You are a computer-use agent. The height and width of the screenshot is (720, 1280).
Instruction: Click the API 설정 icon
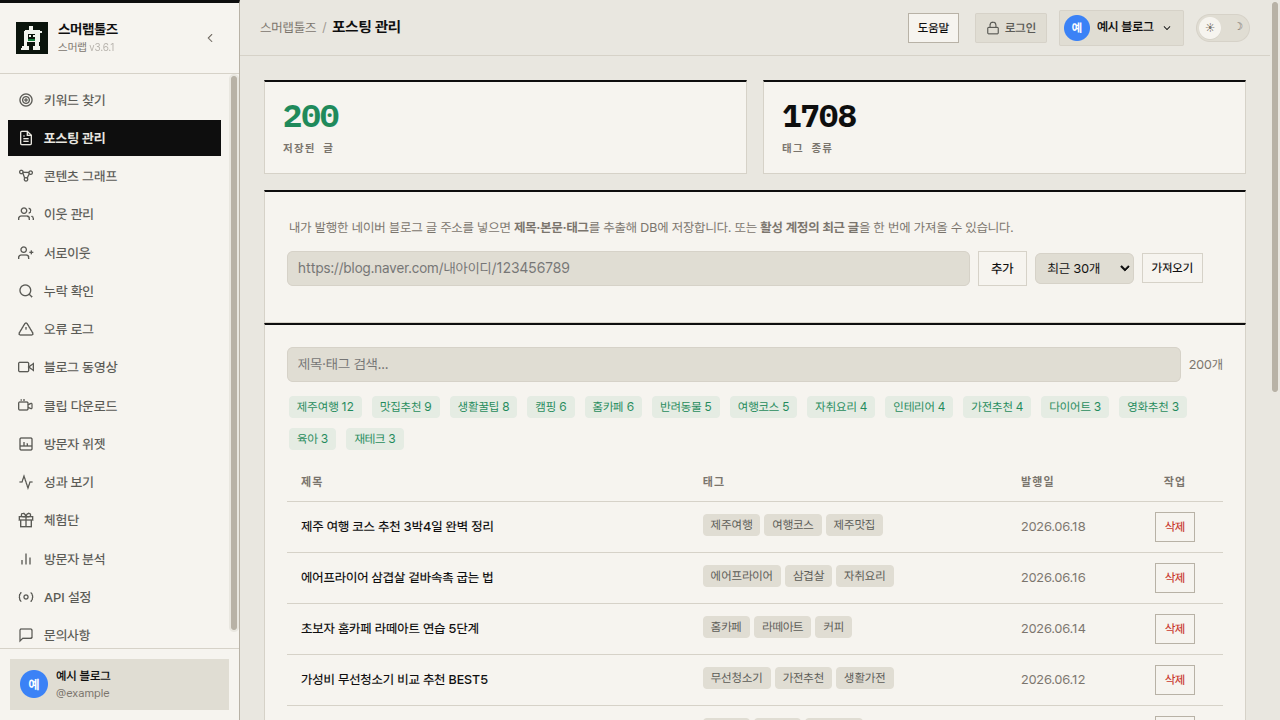[x=26, y=597]
